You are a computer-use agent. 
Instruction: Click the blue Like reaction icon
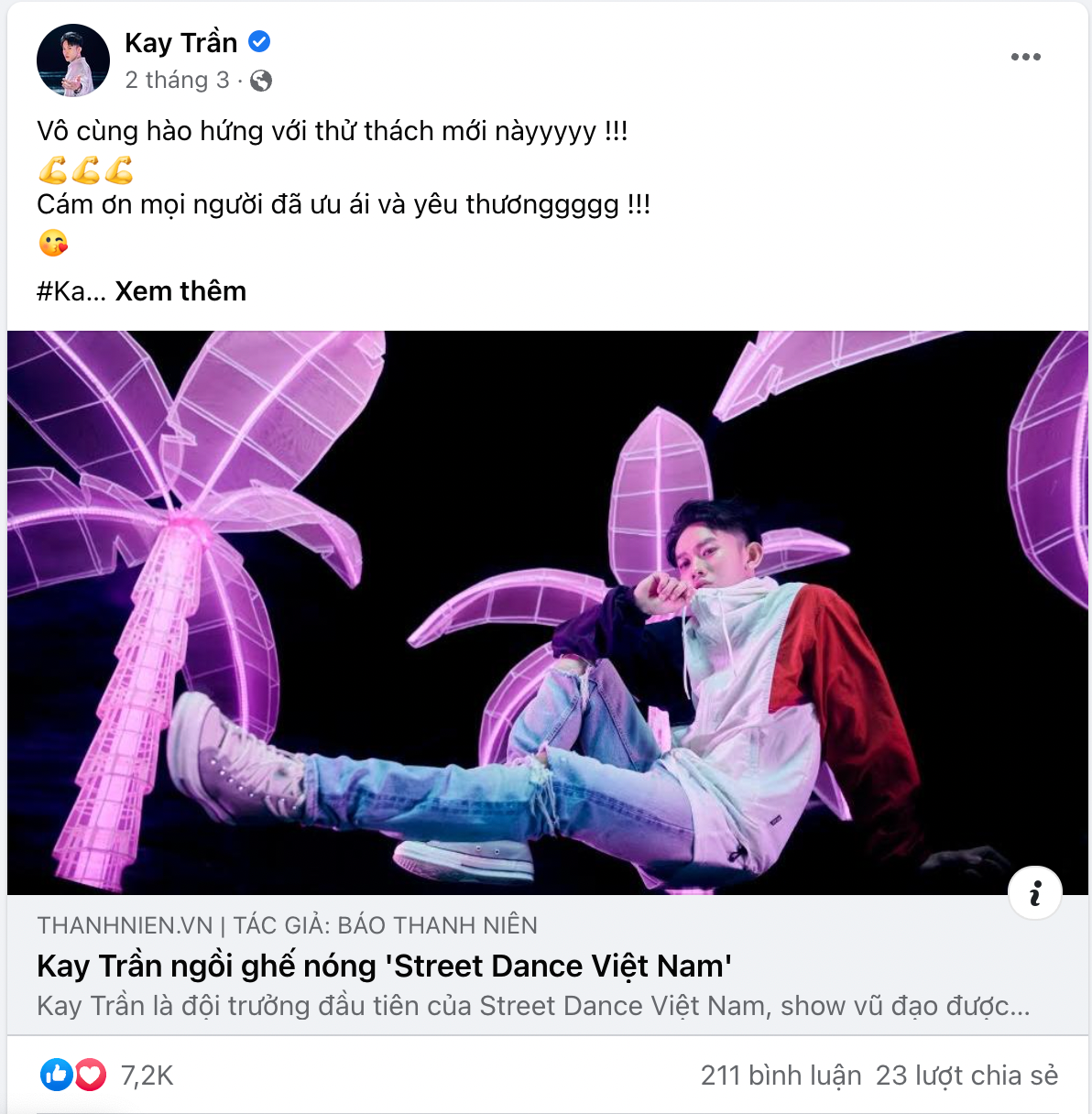[x=56, y=1075]
